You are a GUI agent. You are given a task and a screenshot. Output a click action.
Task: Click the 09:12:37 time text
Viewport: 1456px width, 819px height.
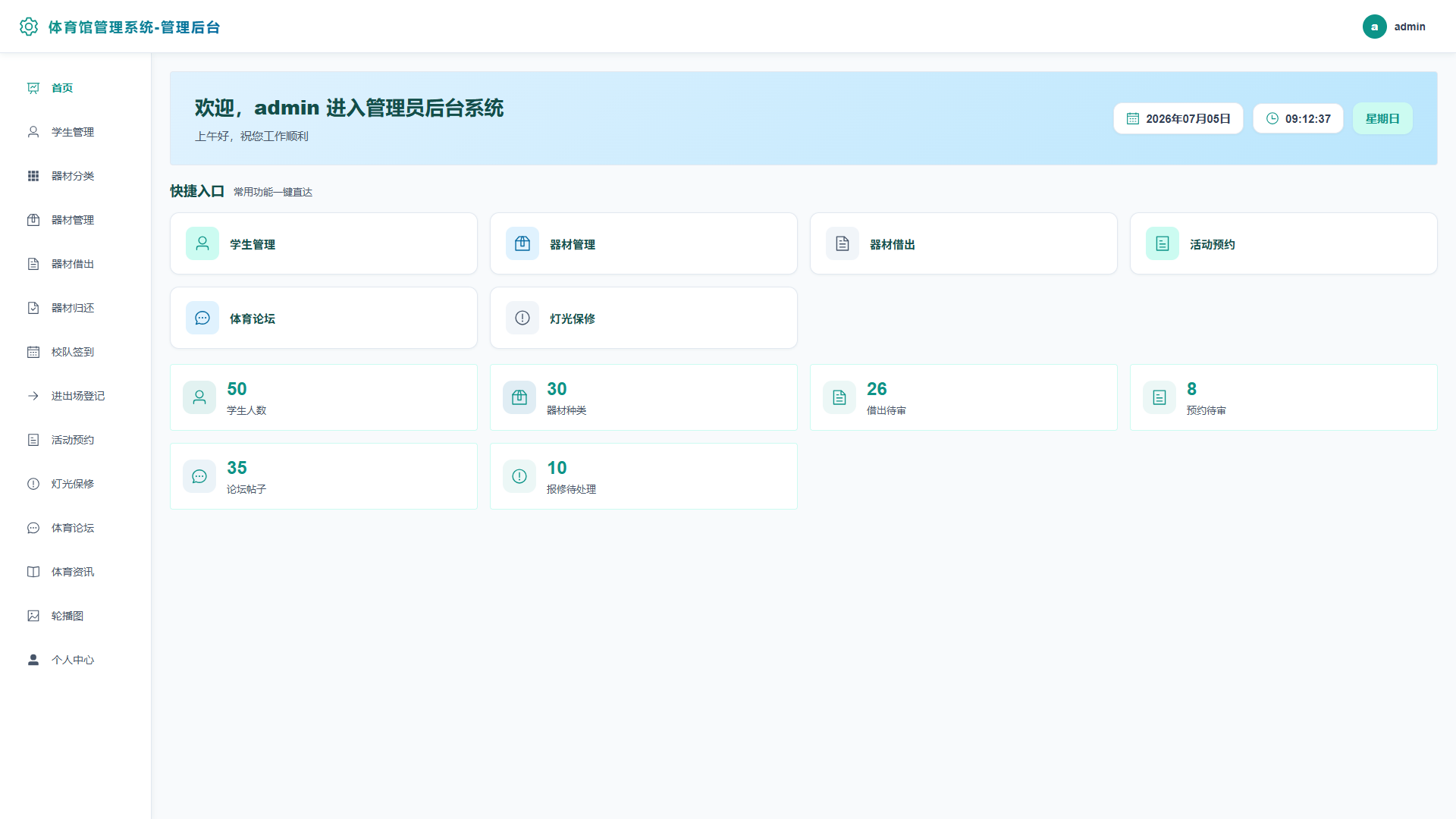[1307, 119]
